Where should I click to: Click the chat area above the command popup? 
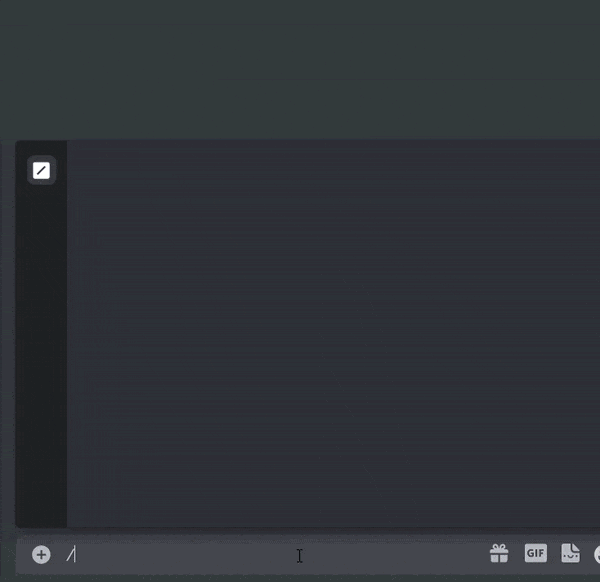coord(300,69)
